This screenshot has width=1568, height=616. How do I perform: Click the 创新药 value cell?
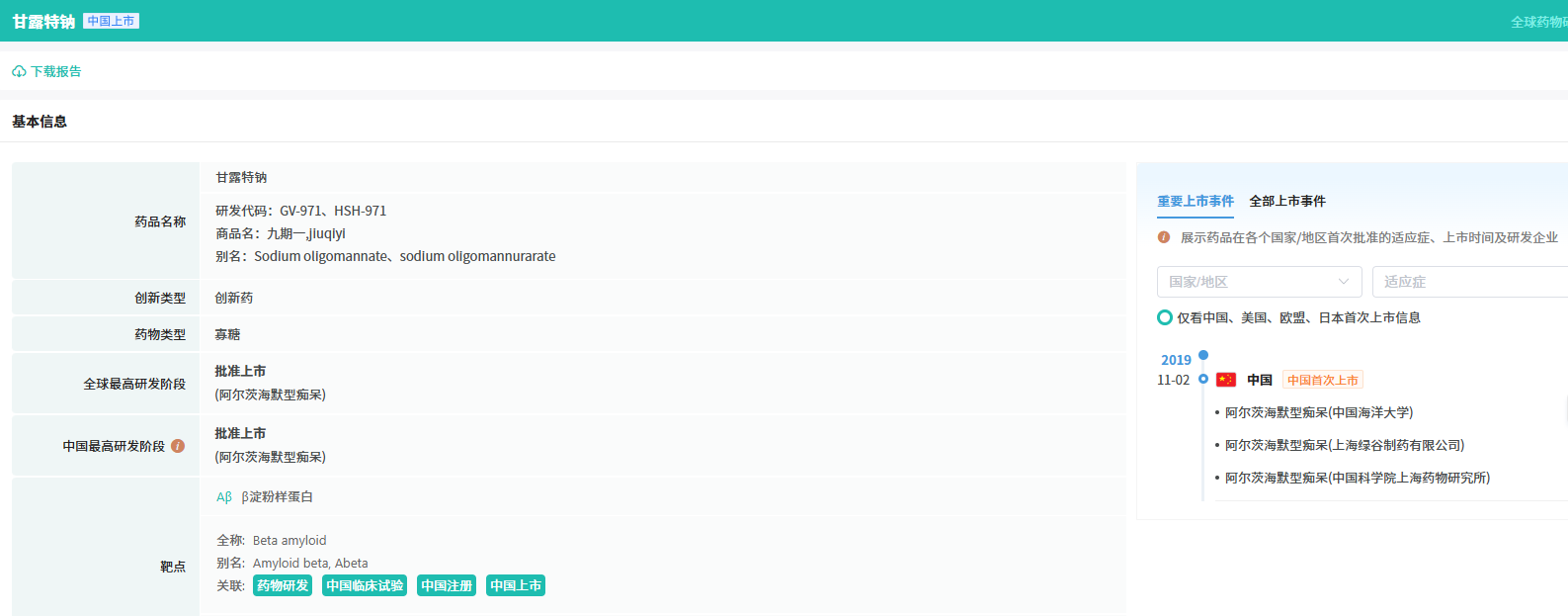[234, 298]
